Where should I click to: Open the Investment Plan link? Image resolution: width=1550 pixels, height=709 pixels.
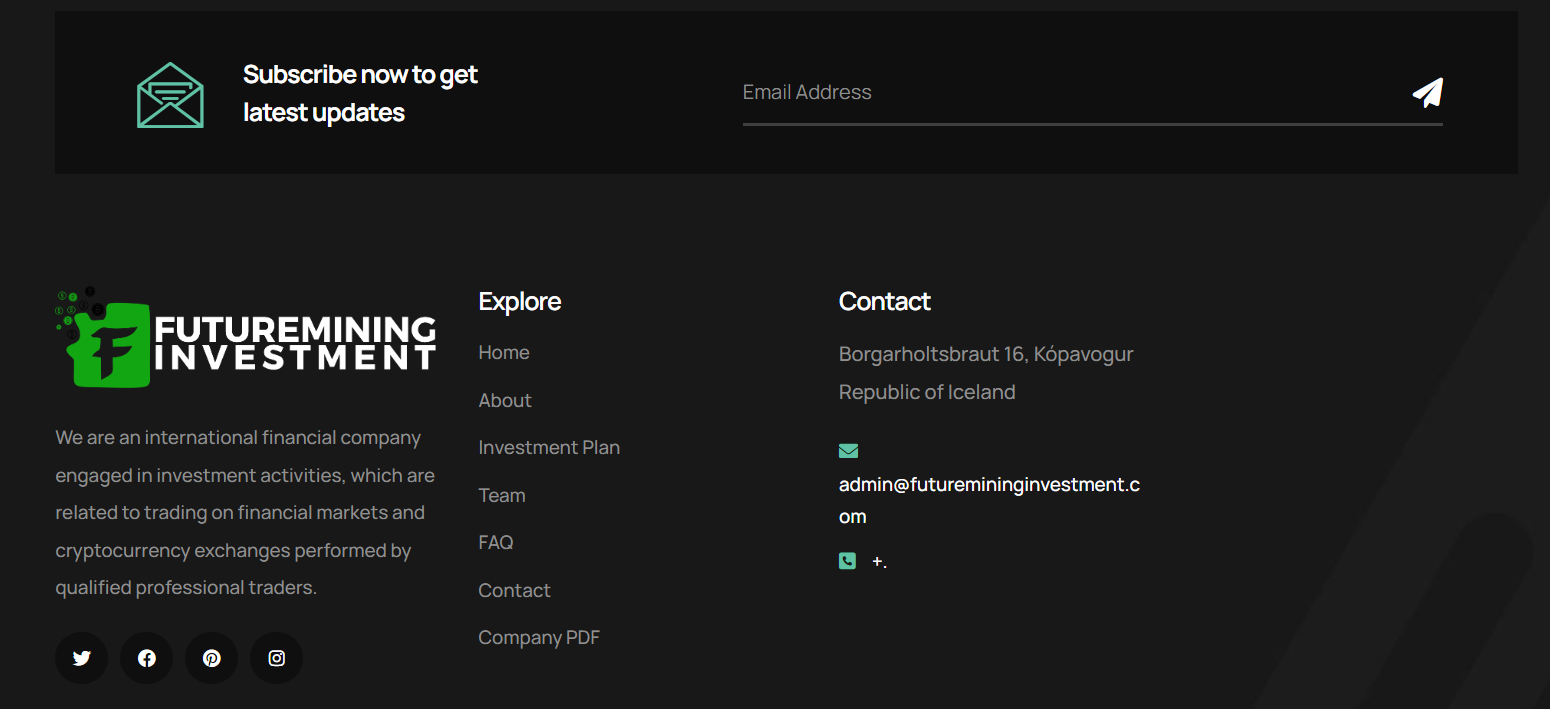[549, 448]
